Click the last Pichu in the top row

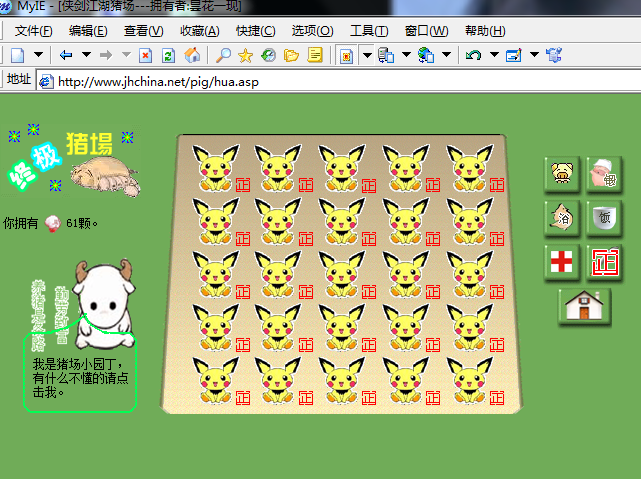click(x=470, y=168)
